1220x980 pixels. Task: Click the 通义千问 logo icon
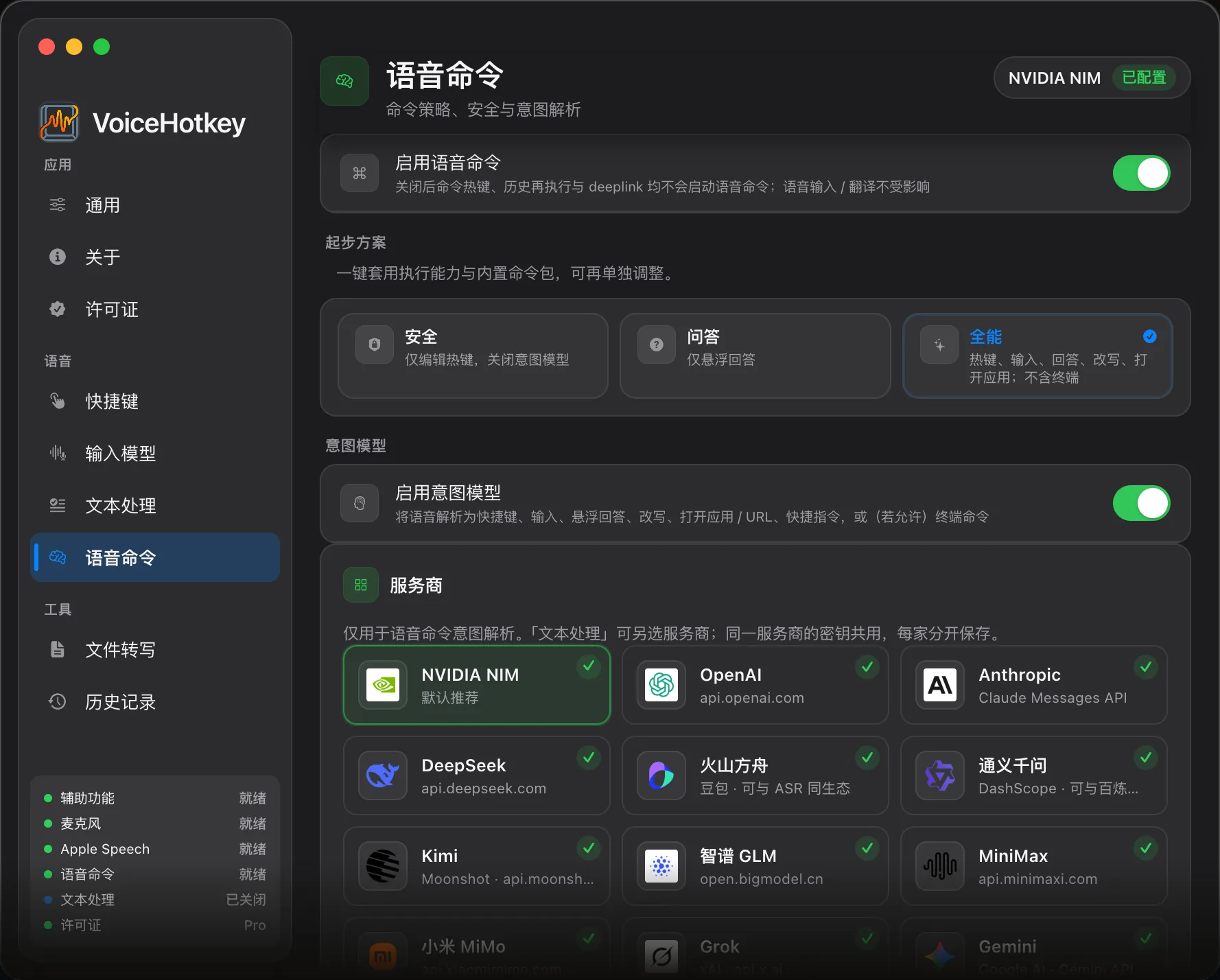940,775
